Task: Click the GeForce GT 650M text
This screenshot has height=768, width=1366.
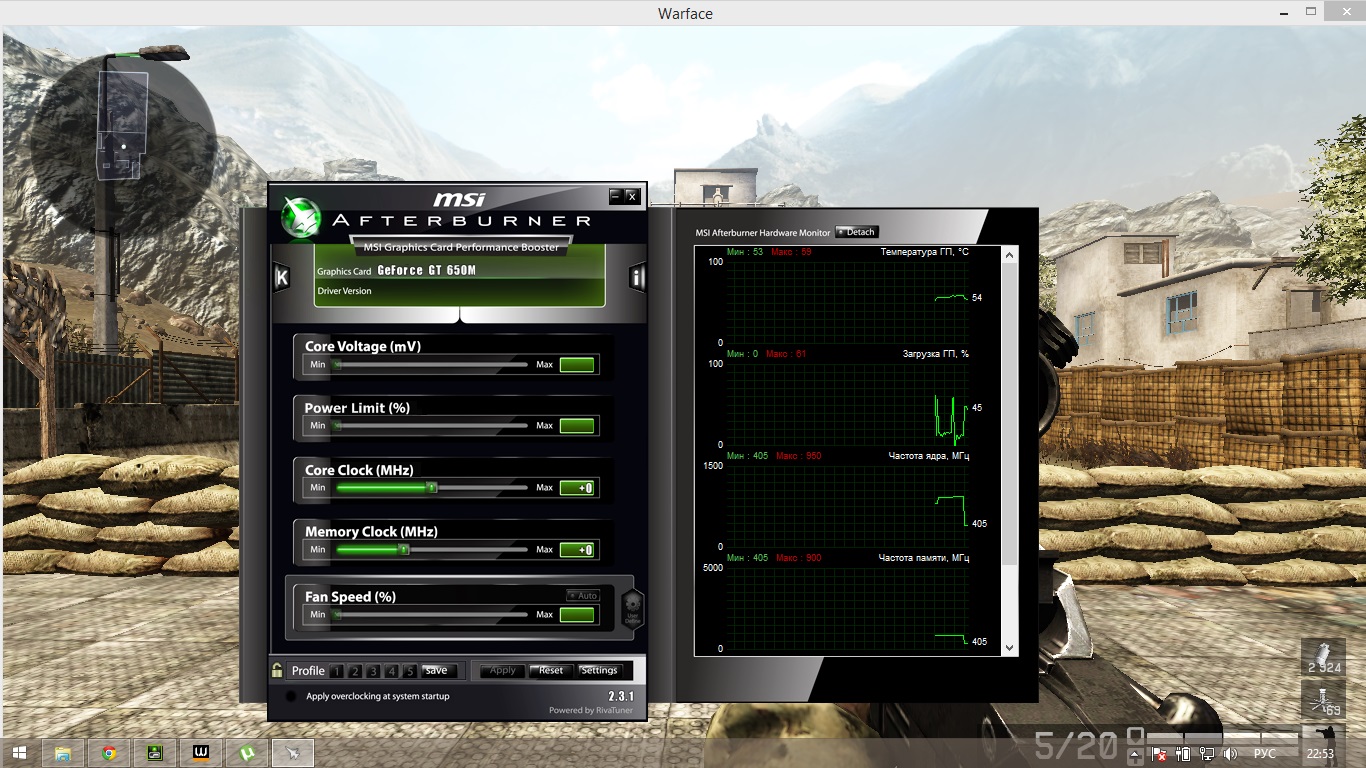Action: (x=427, y=271)
